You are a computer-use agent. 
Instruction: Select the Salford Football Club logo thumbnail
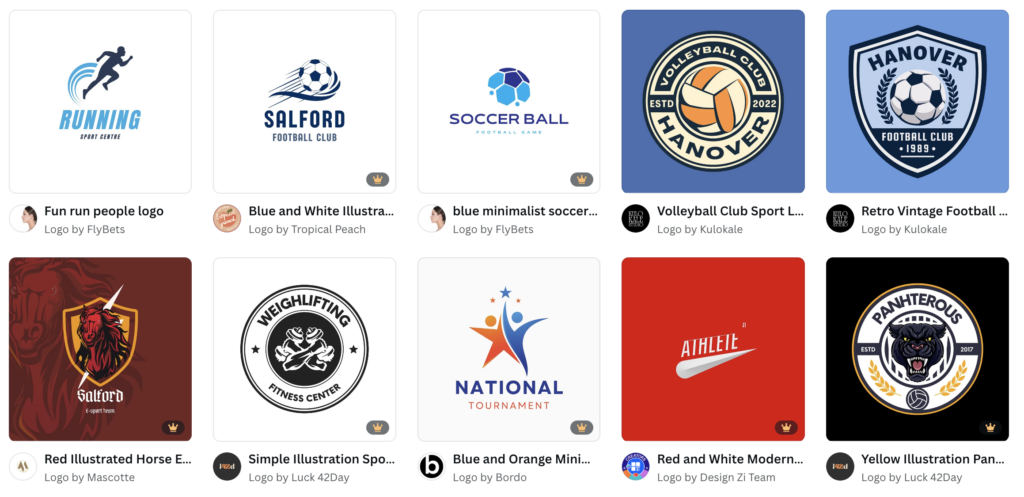pyautogui.click(x=304, y=101)
